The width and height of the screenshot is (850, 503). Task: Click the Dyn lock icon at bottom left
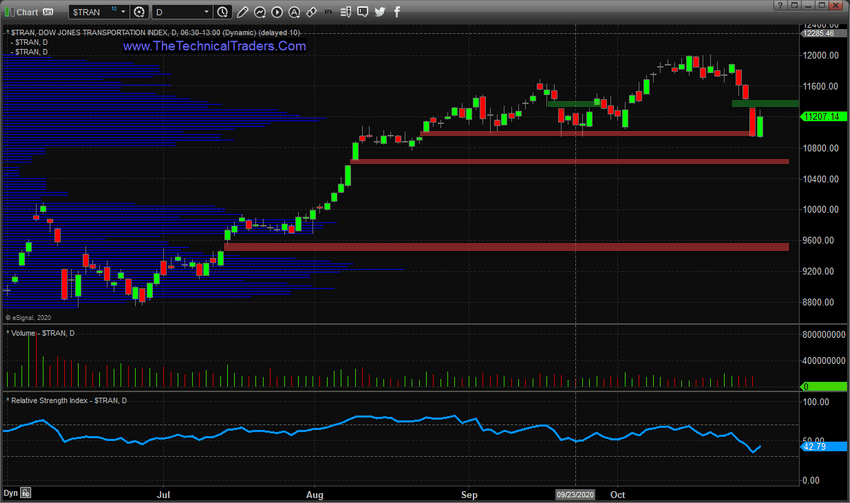(25, 493)
